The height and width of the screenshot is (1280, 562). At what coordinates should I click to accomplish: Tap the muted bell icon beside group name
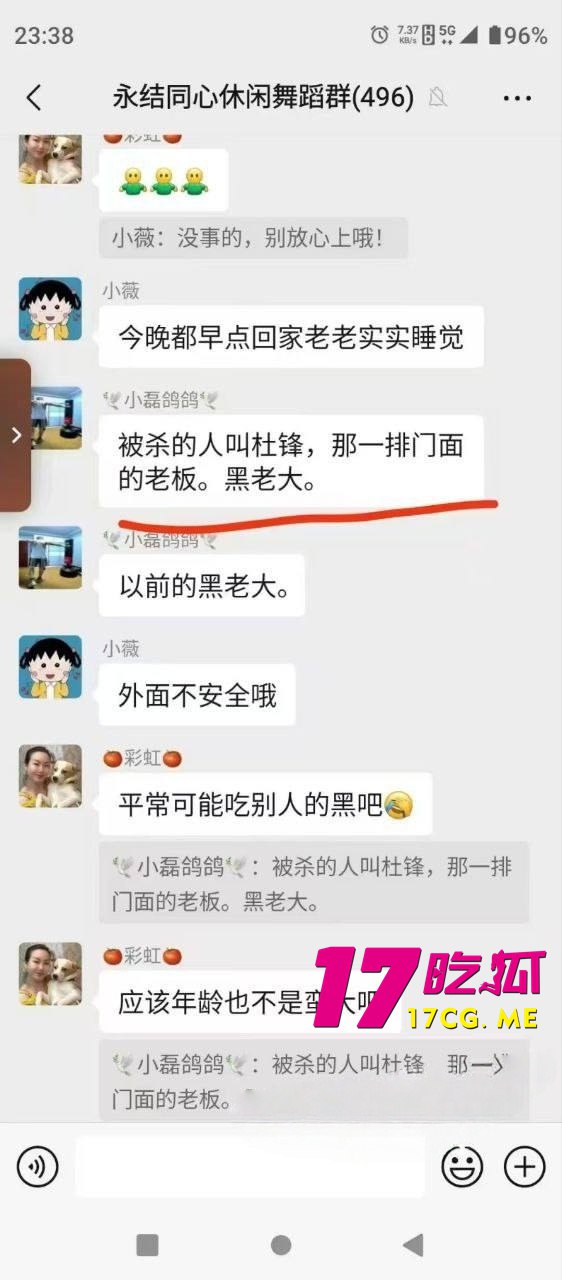tap(437, 97)
